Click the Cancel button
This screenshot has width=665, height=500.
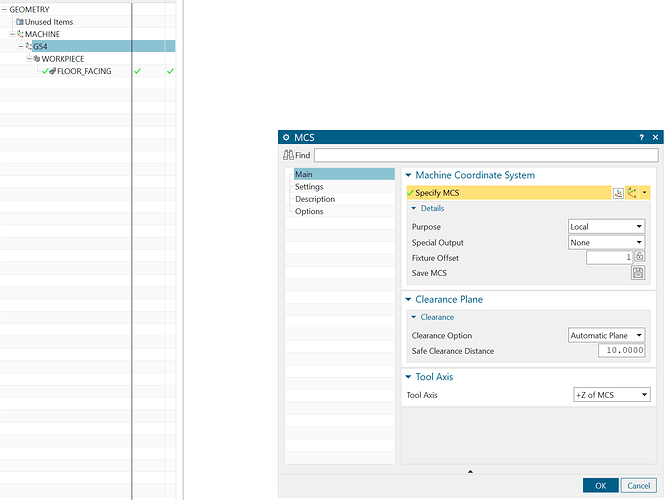pyautogui.click(x=639, y=486)
